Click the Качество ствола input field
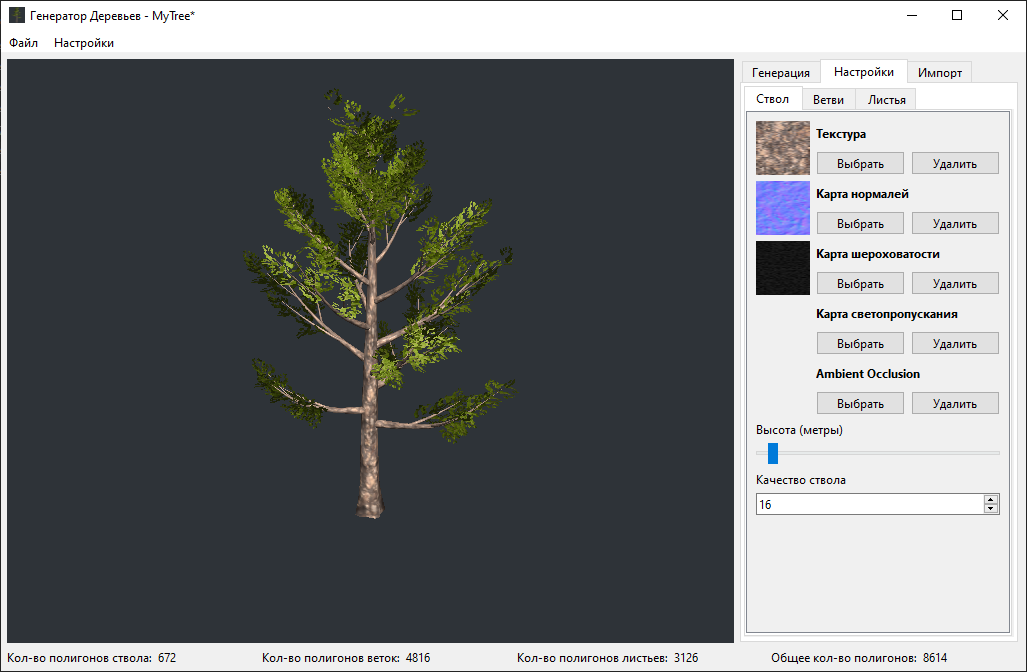The width and height of the screenshot is (1027, 672). point(870,504)
